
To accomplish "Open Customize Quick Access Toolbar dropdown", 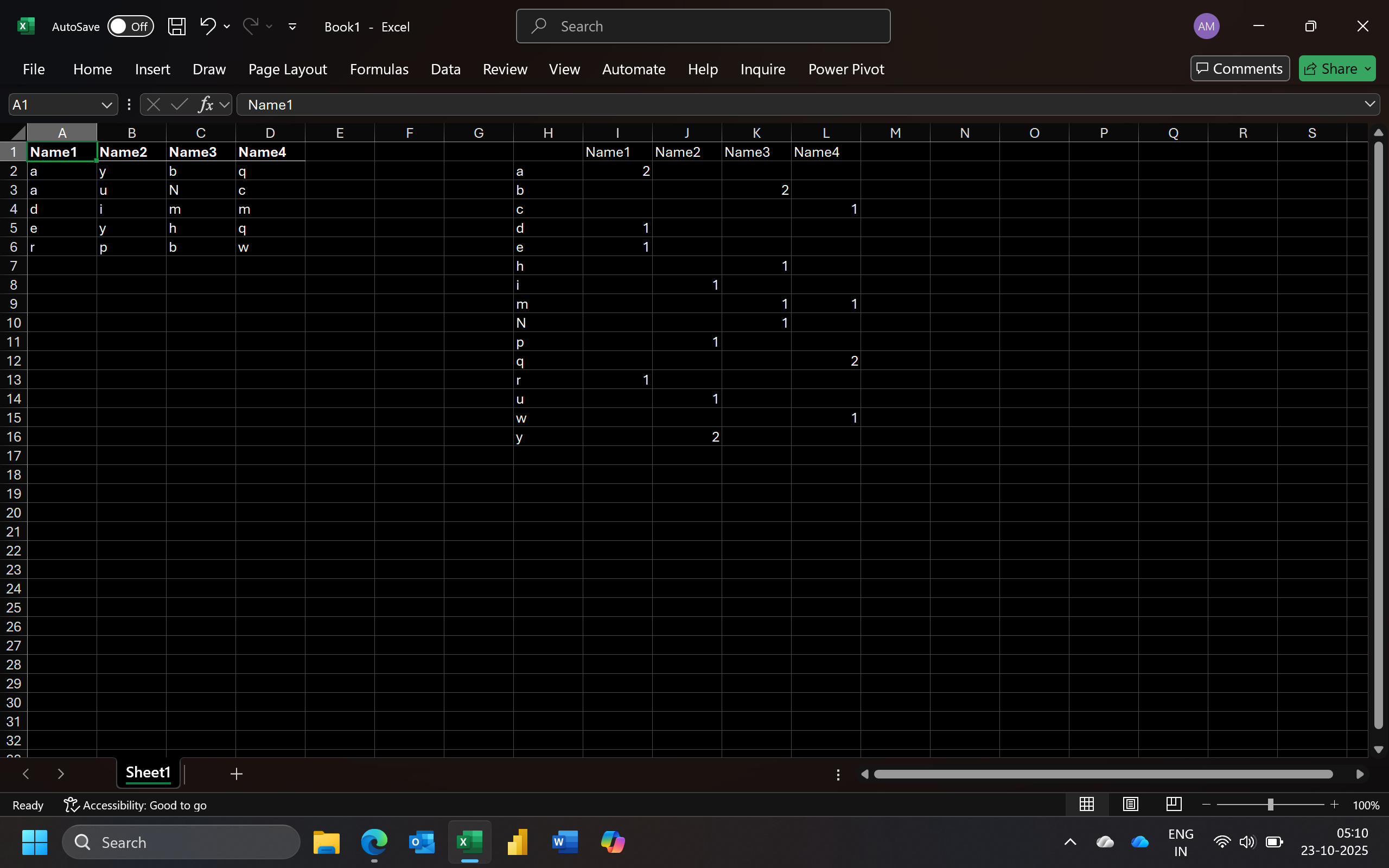I will (292, 27).
